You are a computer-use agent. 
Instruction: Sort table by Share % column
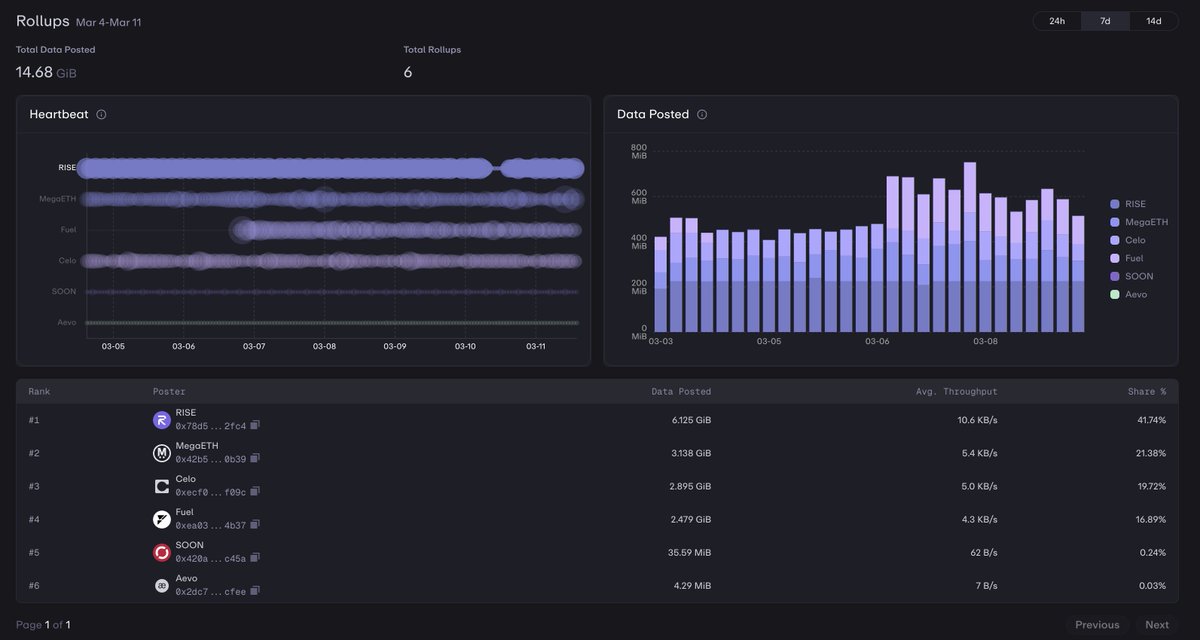tap(1148, 391)
